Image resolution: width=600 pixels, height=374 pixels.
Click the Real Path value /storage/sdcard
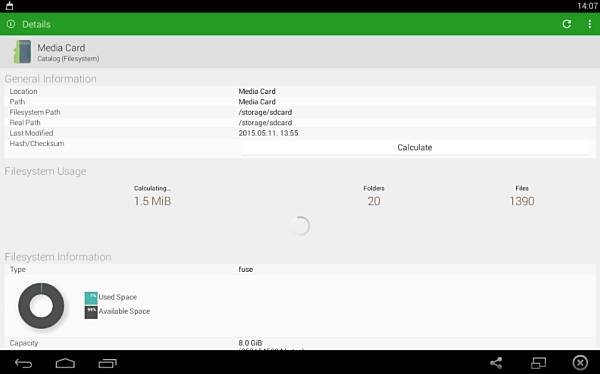point(265,122)
